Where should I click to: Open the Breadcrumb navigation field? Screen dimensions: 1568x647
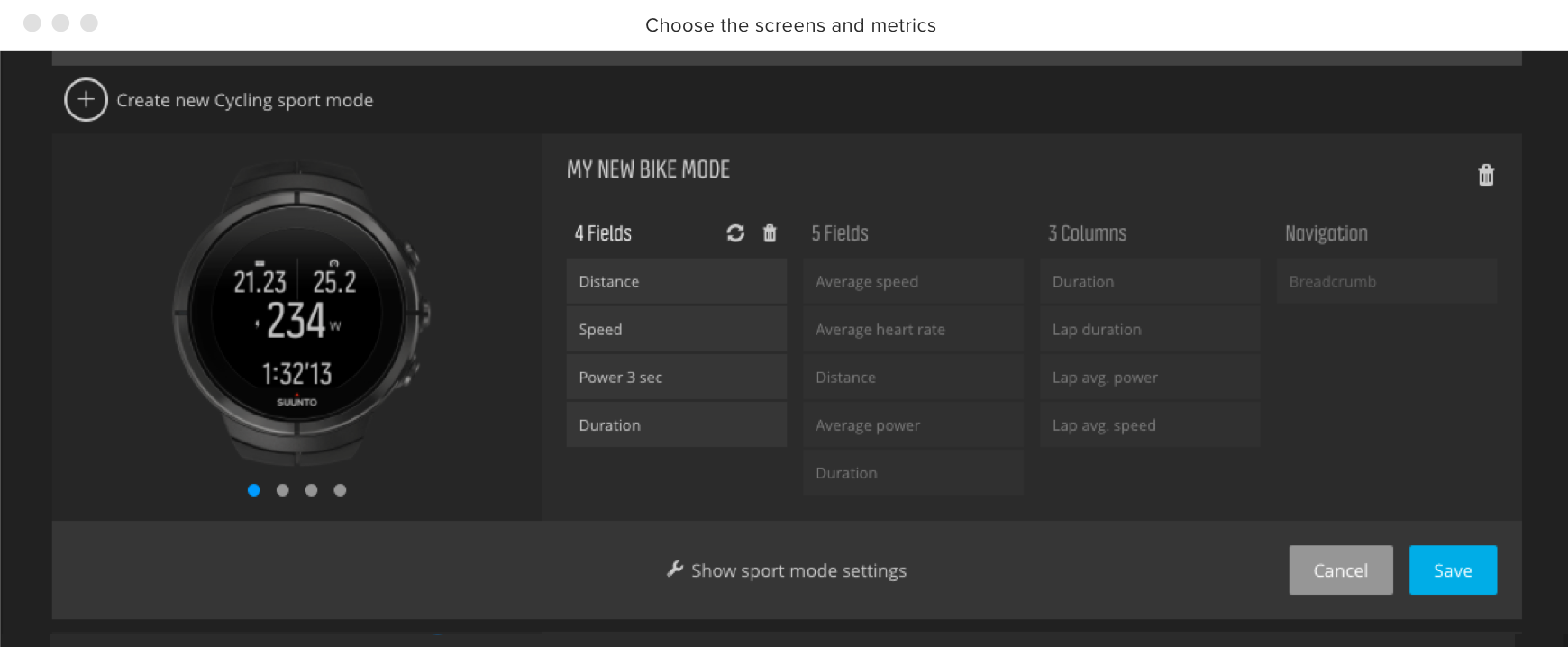pyautogui.click(x=1388, y=281)
